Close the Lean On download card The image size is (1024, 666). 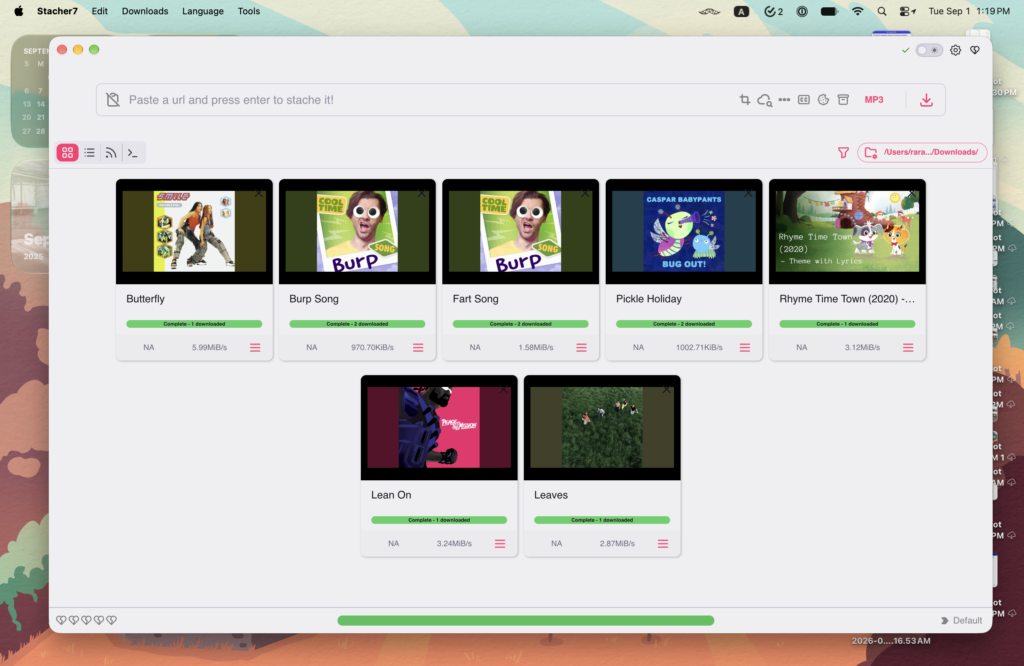[x=504, y=389]
